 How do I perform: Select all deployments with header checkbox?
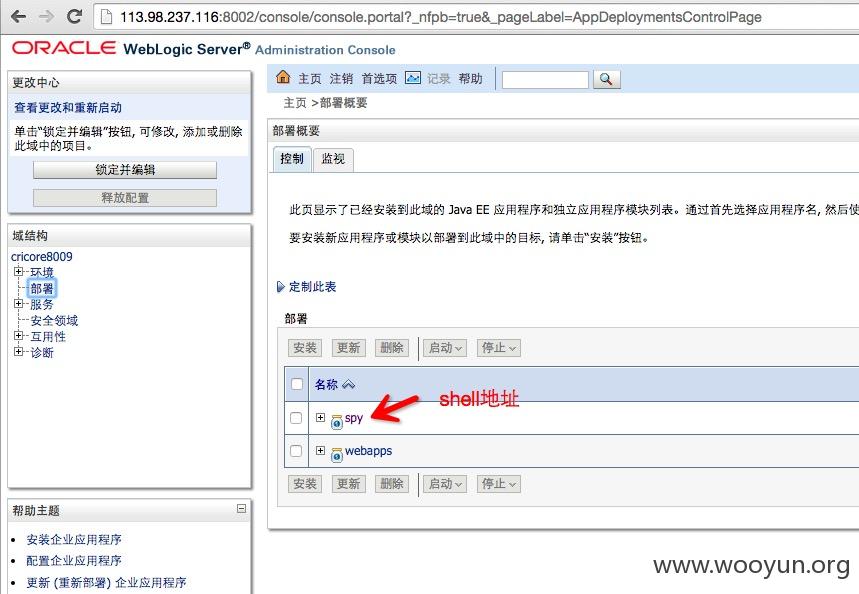click(296, 384)
